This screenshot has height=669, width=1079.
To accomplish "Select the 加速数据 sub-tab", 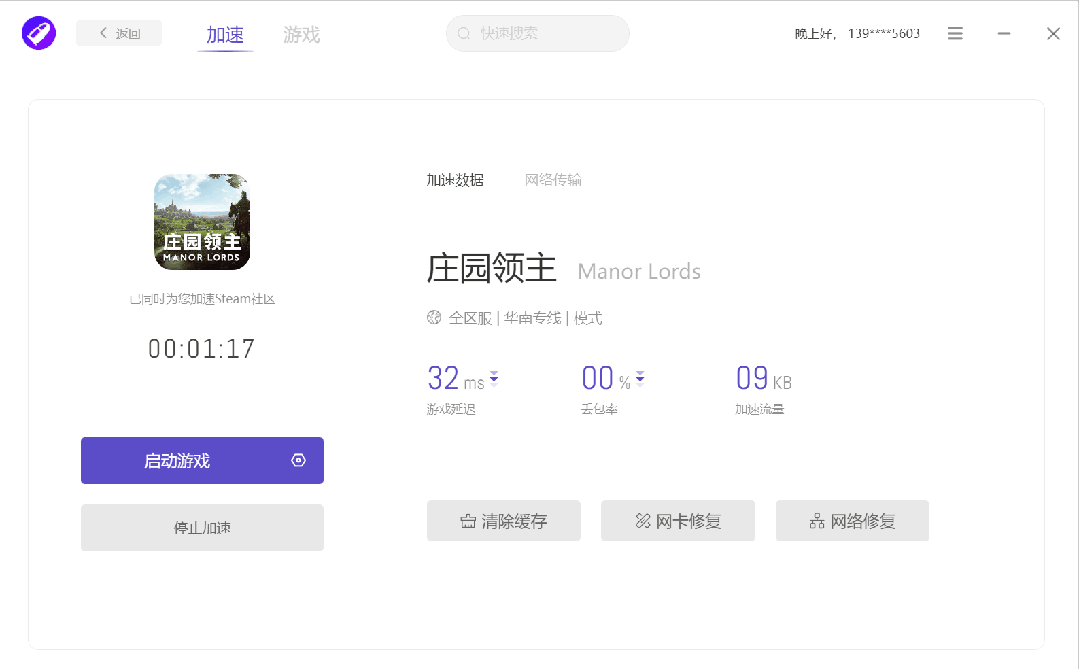I will tap(455, 180).
